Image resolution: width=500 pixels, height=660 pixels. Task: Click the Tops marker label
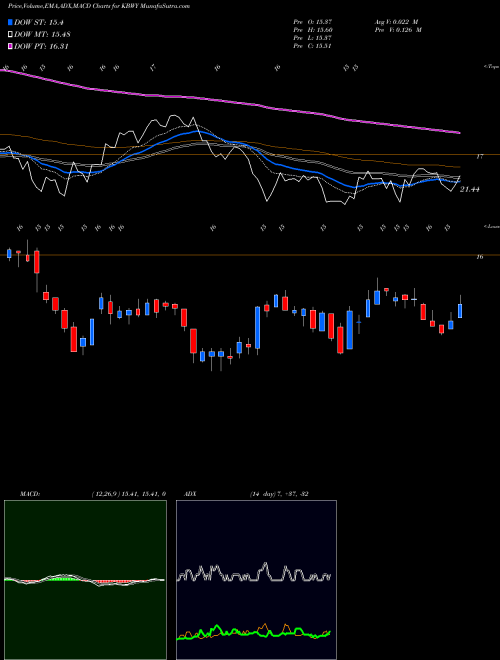tap(492, 67)
